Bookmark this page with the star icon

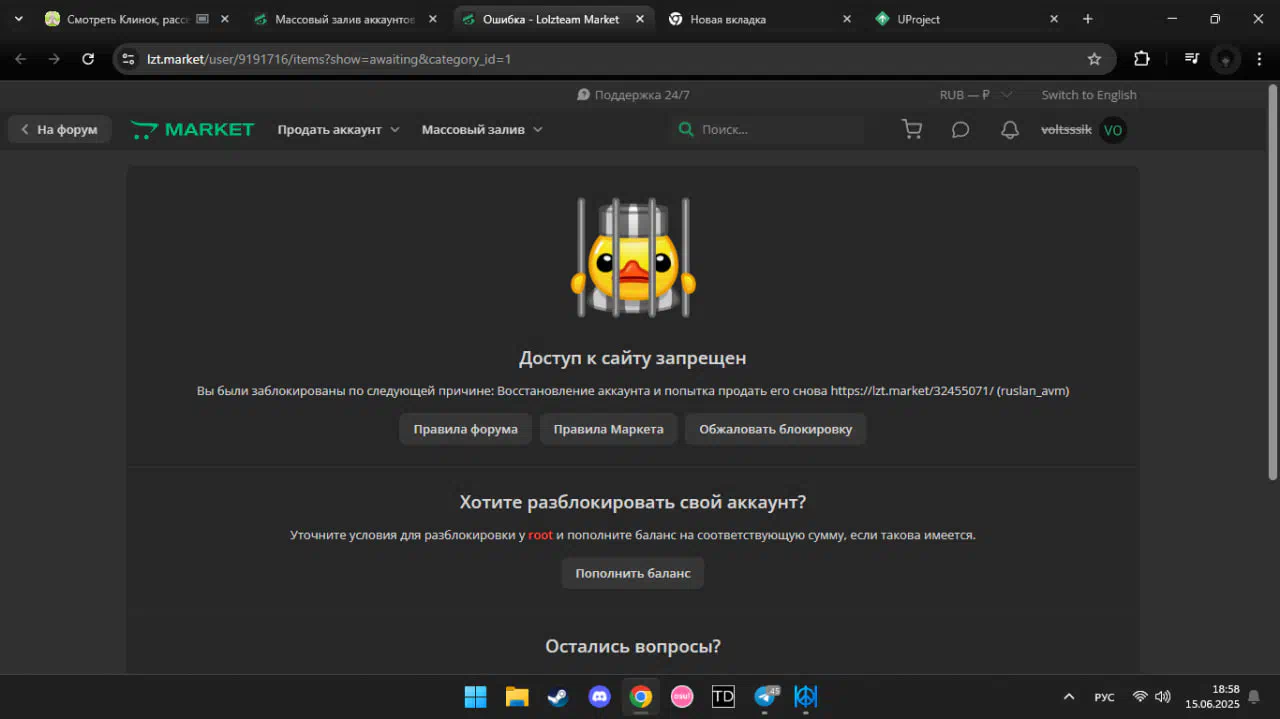(x=1094, y=59)
